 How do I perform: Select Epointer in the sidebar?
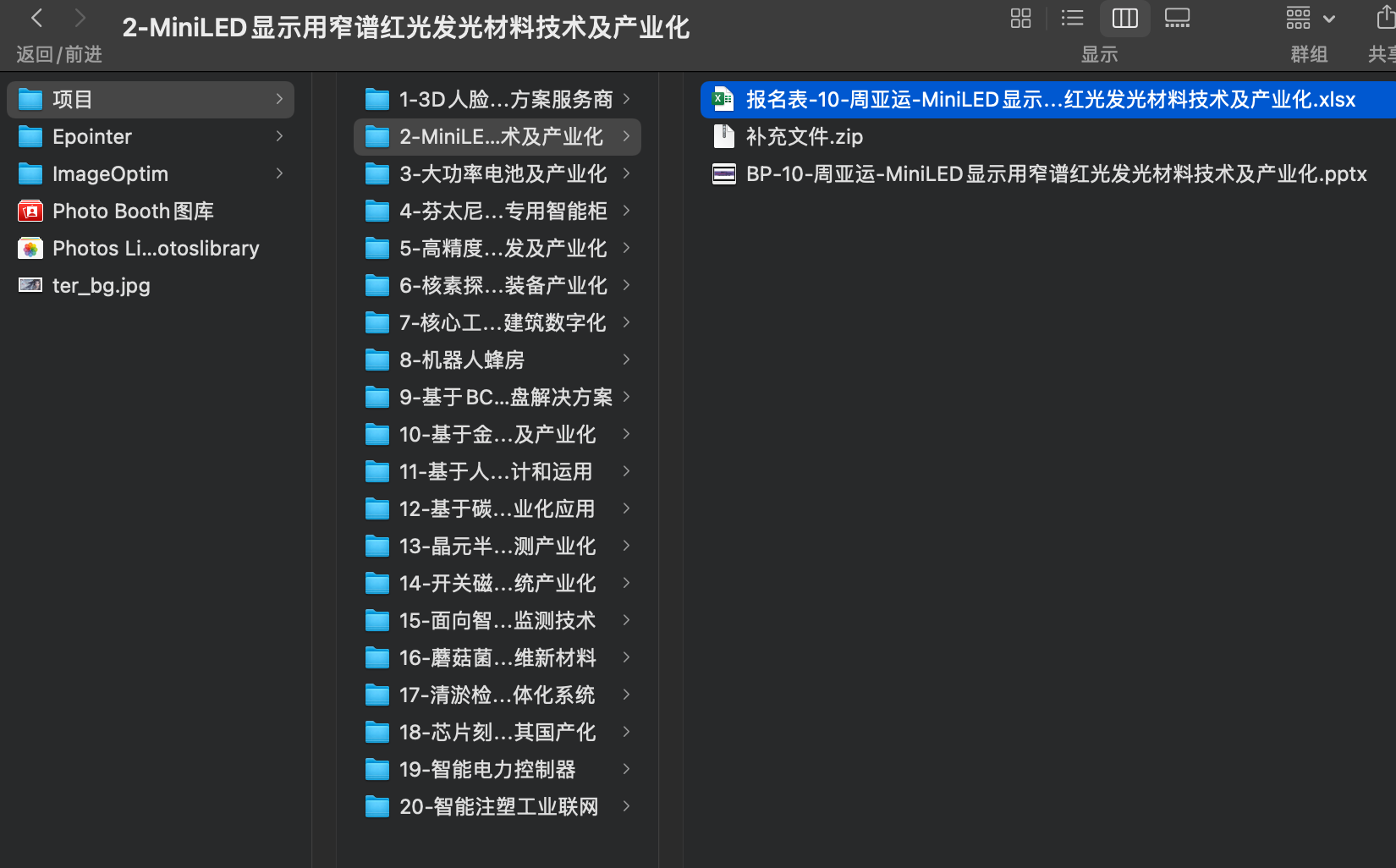coord(92,136)
